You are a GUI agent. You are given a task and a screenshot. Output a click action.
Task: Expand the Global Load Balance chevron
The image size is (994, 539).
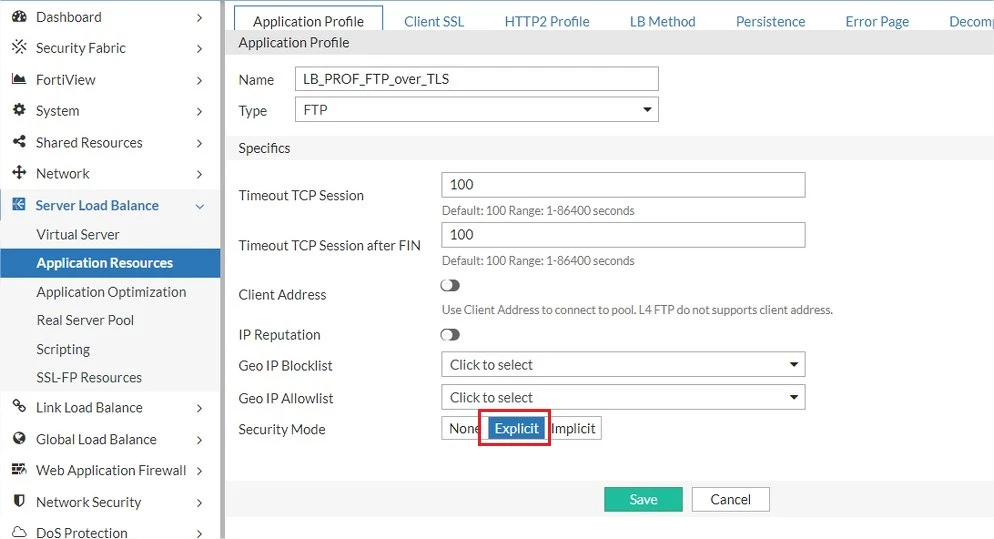coord(200,440)
